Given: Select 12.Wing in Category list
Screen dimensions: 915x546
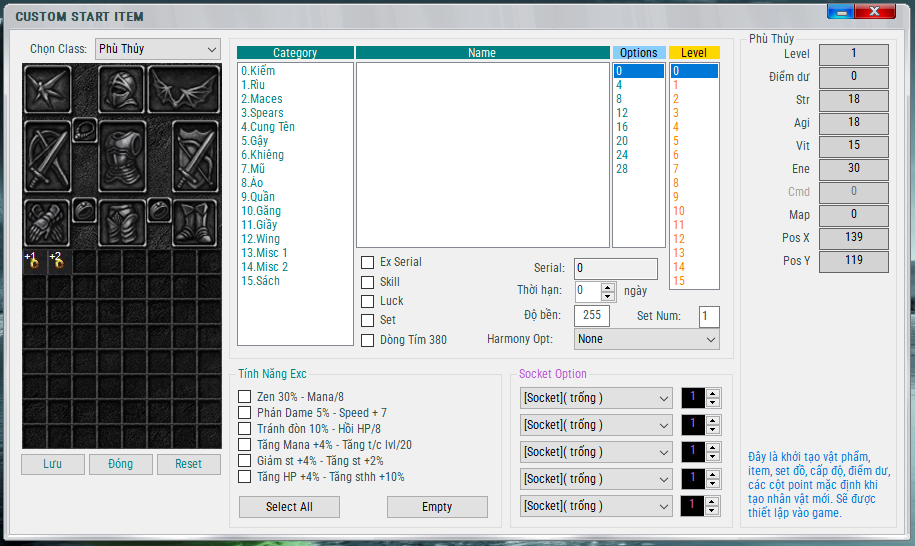Looking at the screenshot, I should 260,239.
